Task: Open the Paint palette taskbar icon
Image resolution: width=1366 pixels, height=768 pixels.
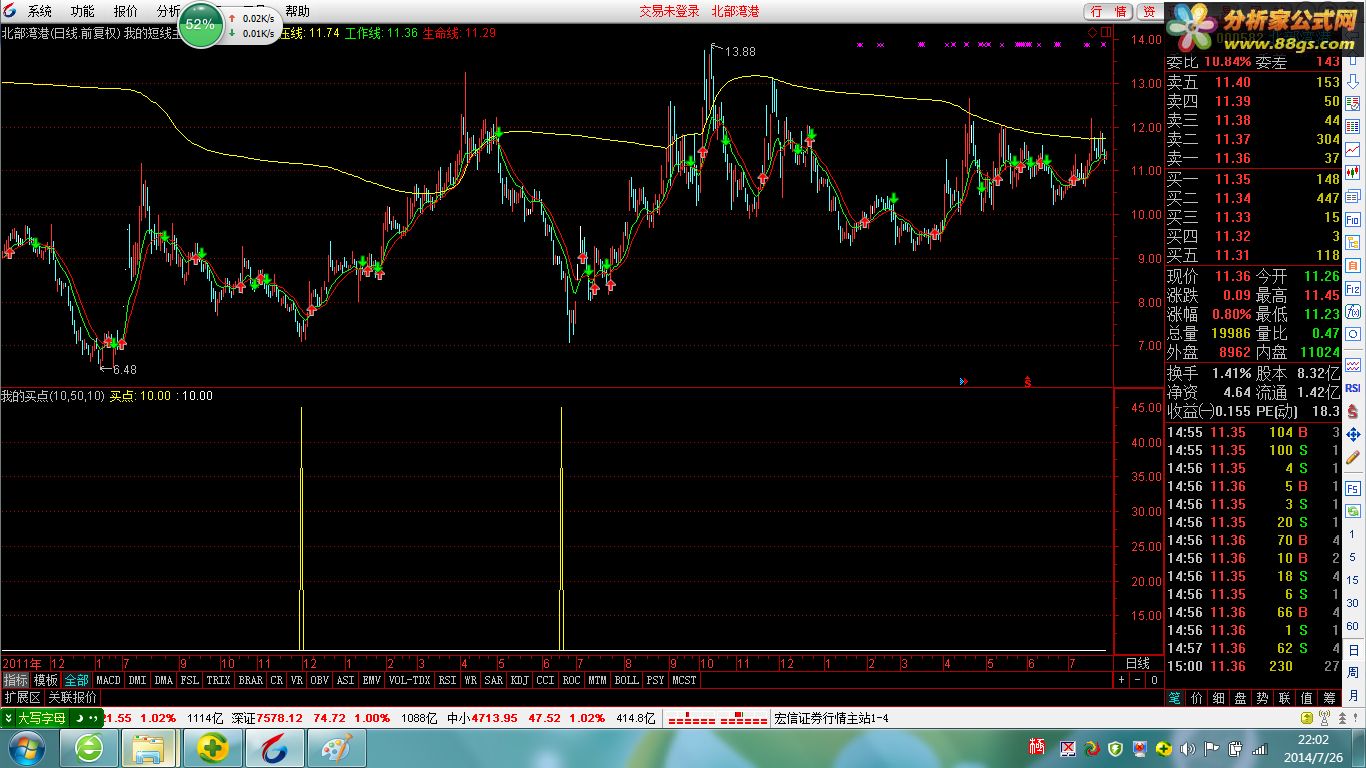Action: tap(336, 747)
